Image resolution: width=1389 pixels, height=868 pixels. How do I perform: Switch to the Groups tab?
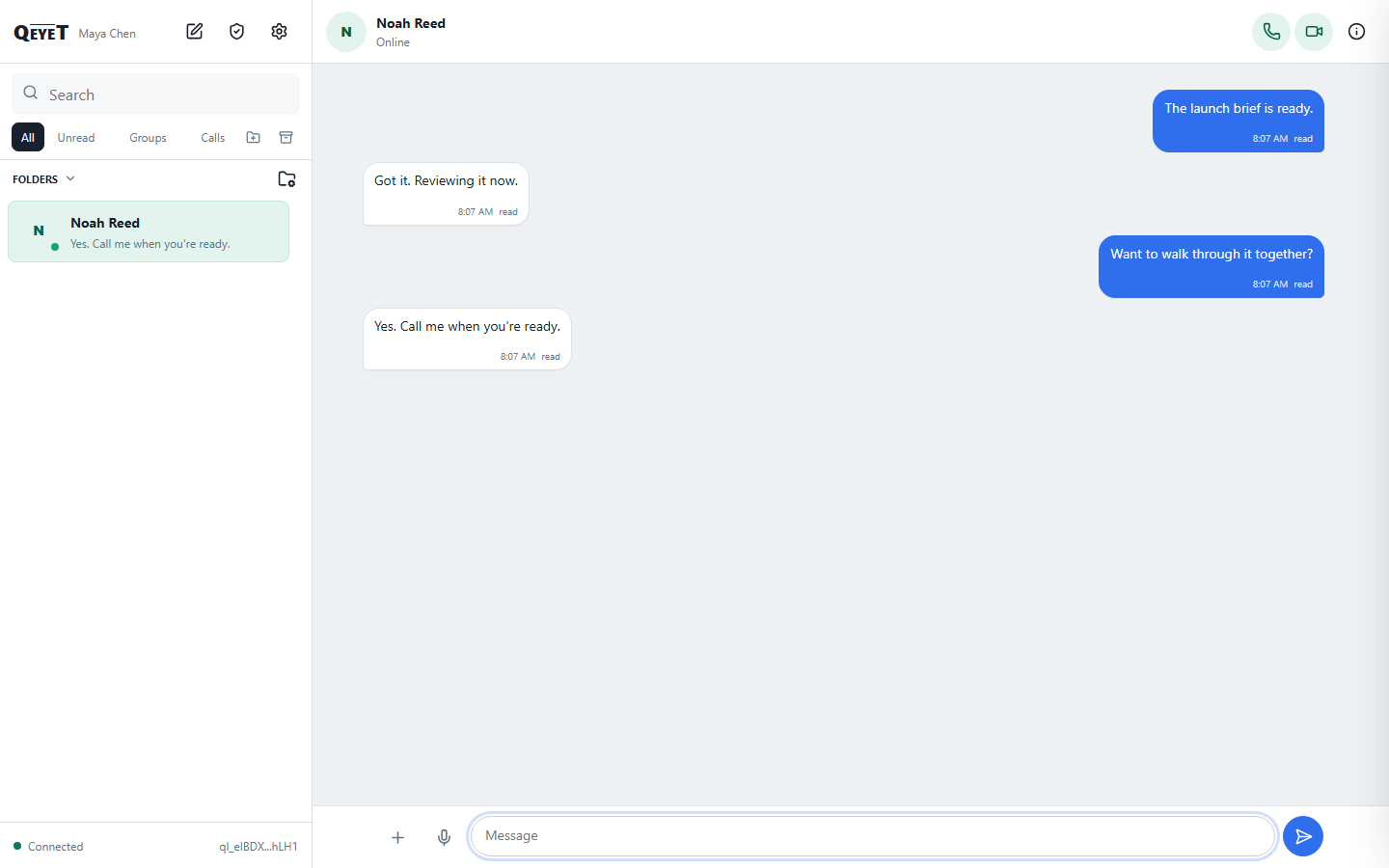click(x=148, y=138)
